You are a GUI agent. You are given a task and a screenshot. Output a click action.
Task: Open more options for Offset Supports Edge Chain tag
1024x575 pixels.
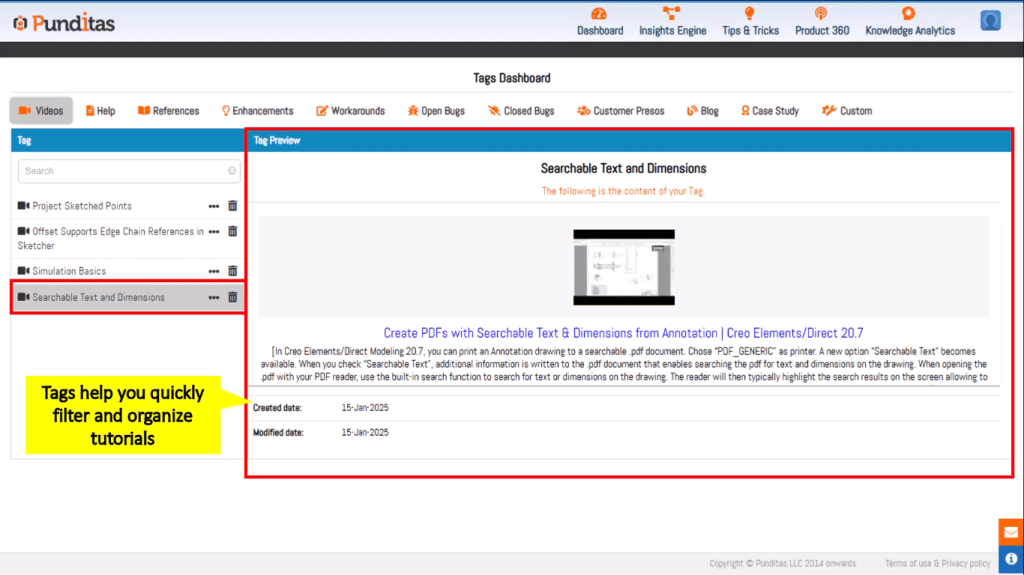click(213, 232)
